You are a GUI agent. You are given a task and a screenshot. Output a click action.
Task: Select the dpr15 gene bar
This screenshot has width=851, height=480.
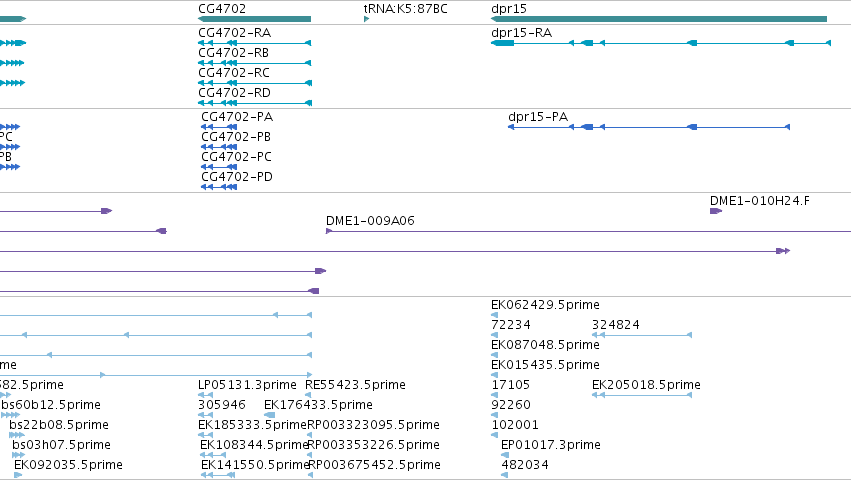point(659,19)
